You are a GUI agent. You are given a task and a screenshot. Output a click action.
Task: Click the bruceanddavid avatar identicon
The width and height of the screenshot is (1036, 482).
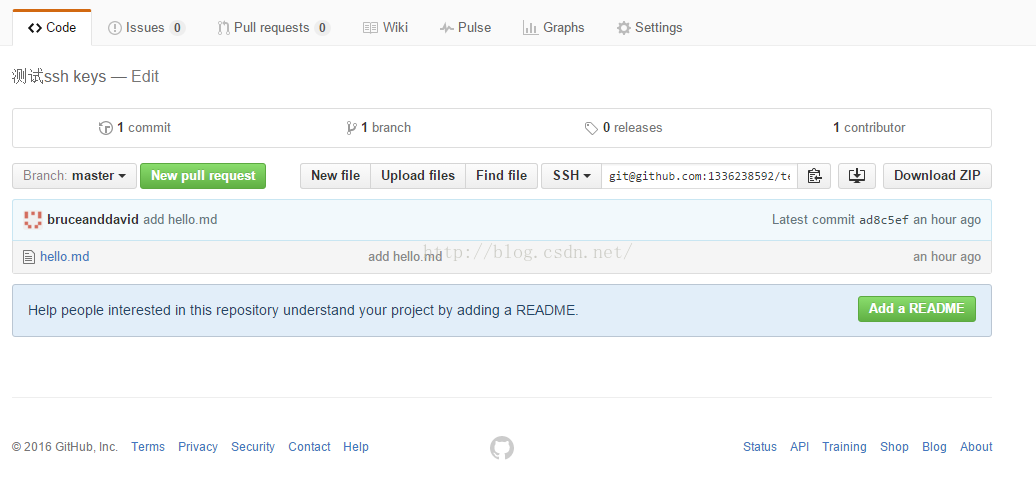(x=33, y=220)
